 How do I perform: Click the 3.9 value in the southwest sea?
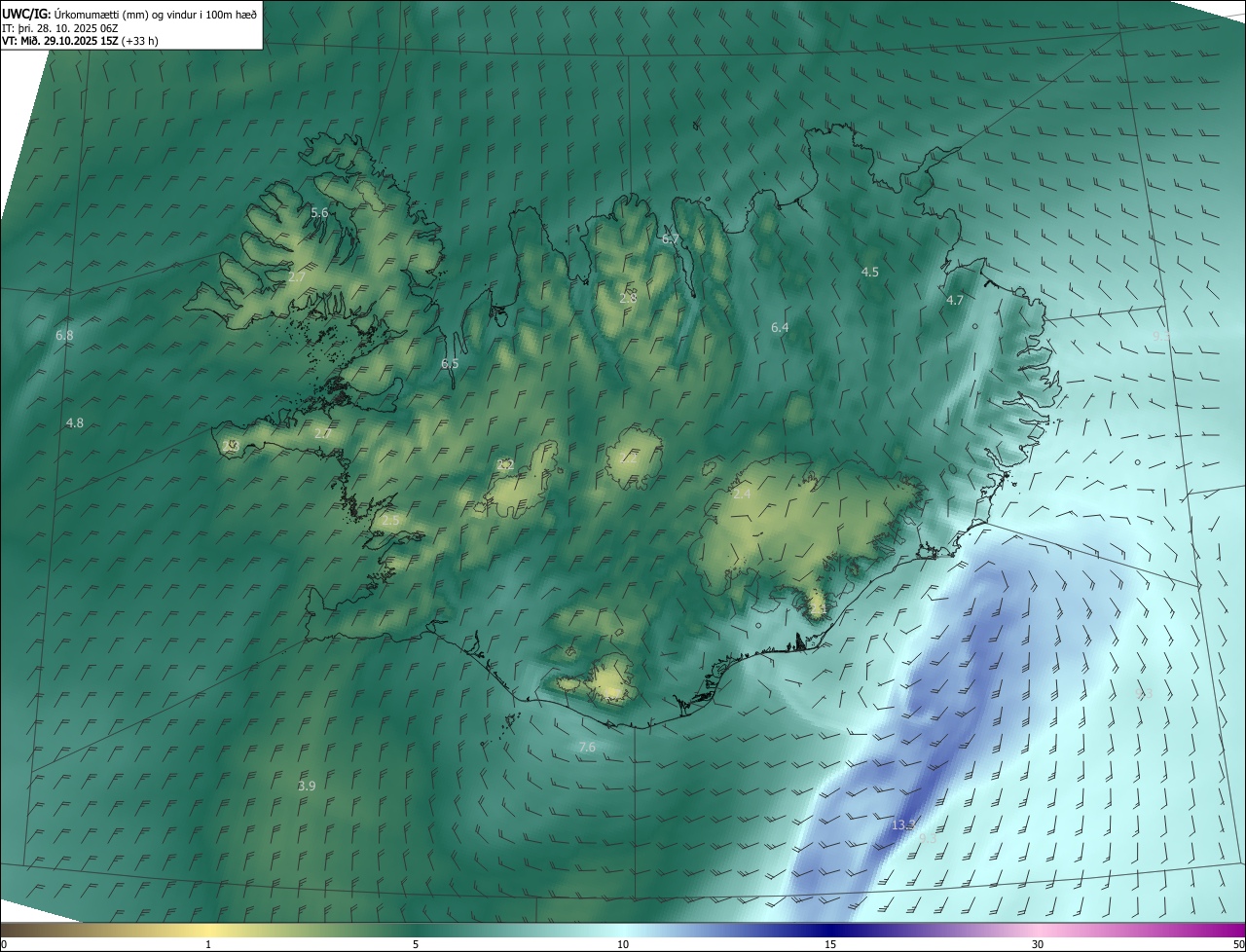(307, 786)
